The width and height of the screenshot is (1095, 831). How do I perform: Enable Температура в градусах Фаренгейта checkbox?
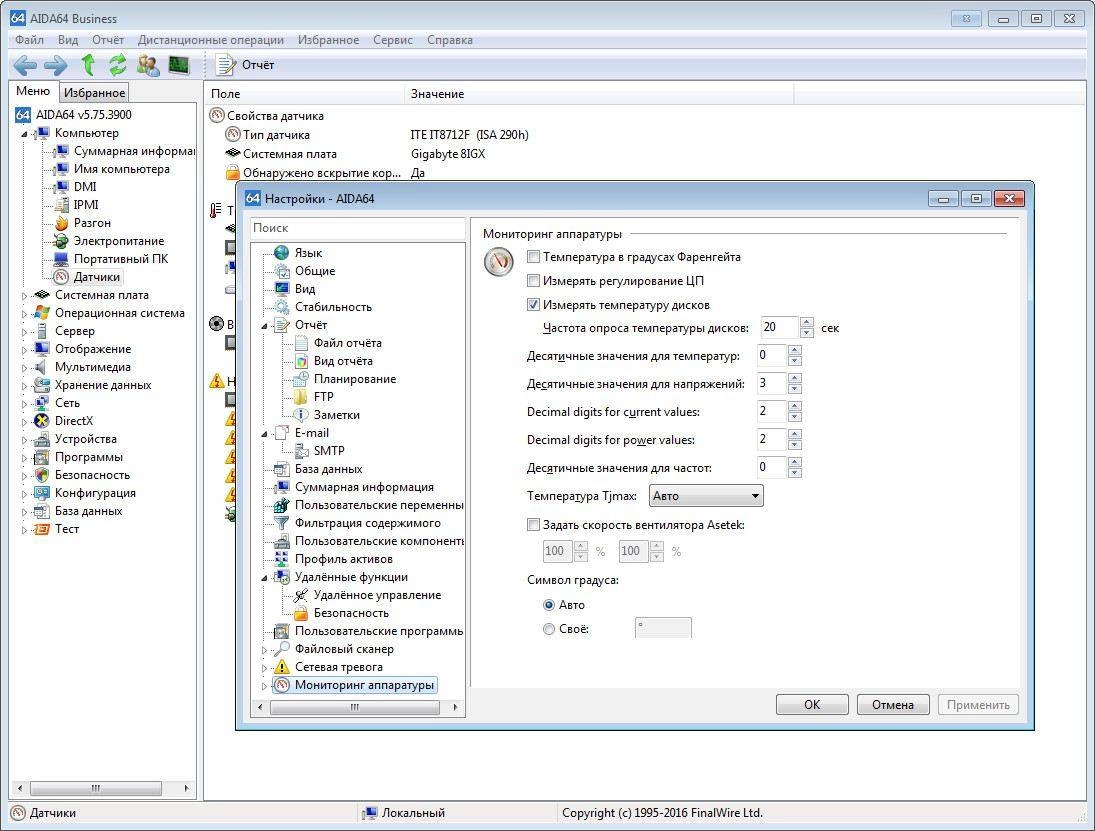click(x=534, y=257)
